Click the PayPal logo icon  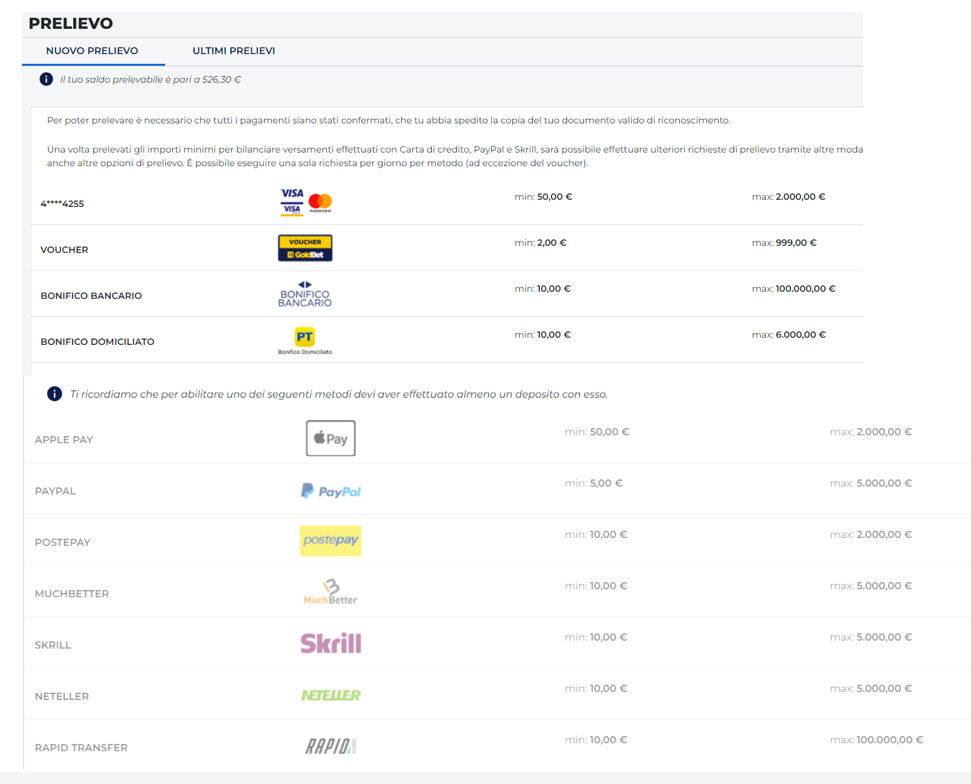coord(330,490)
